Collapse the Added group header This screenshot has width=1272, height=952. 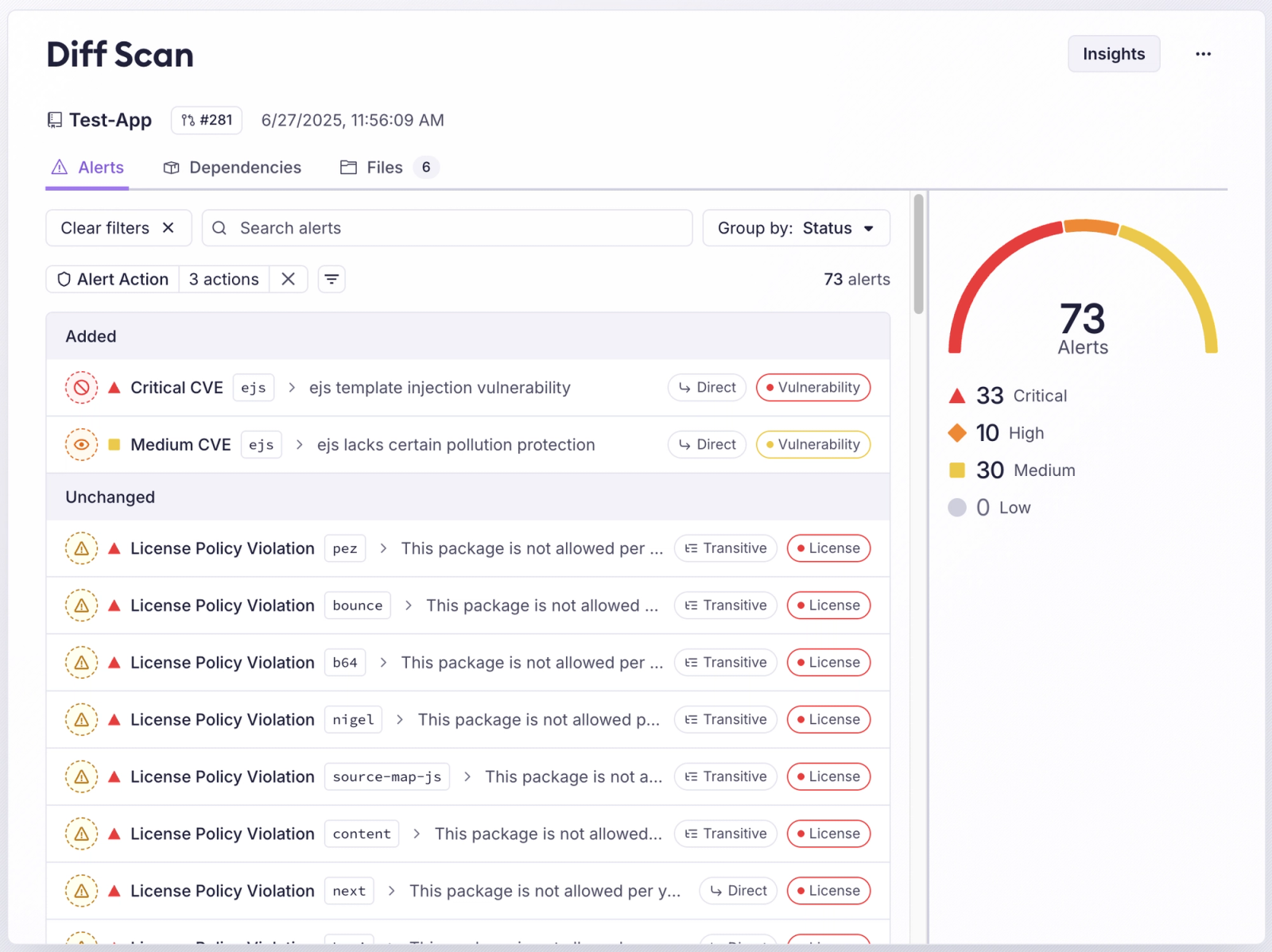point(467,336)
